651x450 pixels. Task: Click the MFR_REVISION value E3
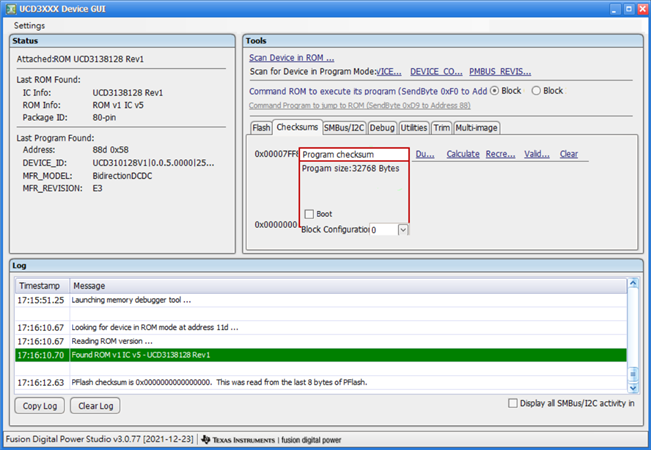[97, 188]
